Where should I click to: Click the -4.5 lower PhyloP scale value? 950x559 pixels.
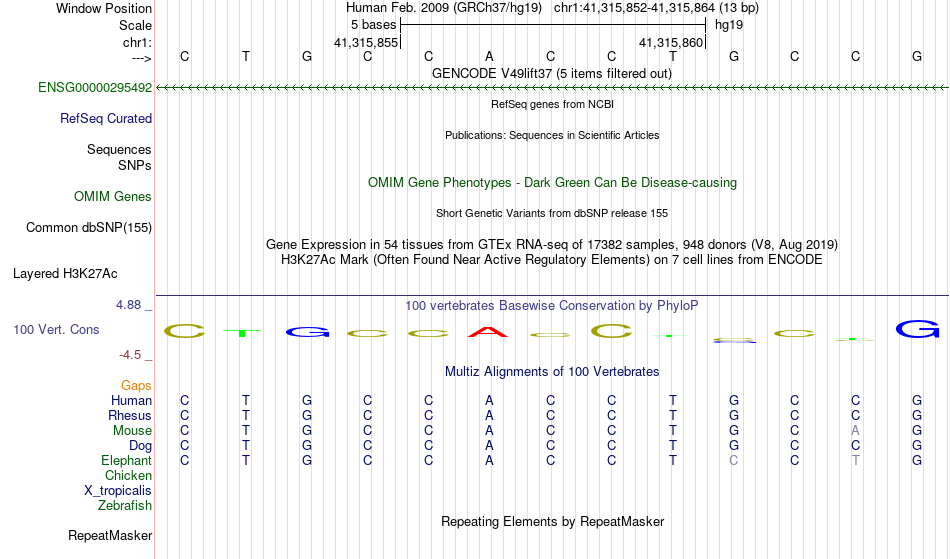(x=130, y=354)
